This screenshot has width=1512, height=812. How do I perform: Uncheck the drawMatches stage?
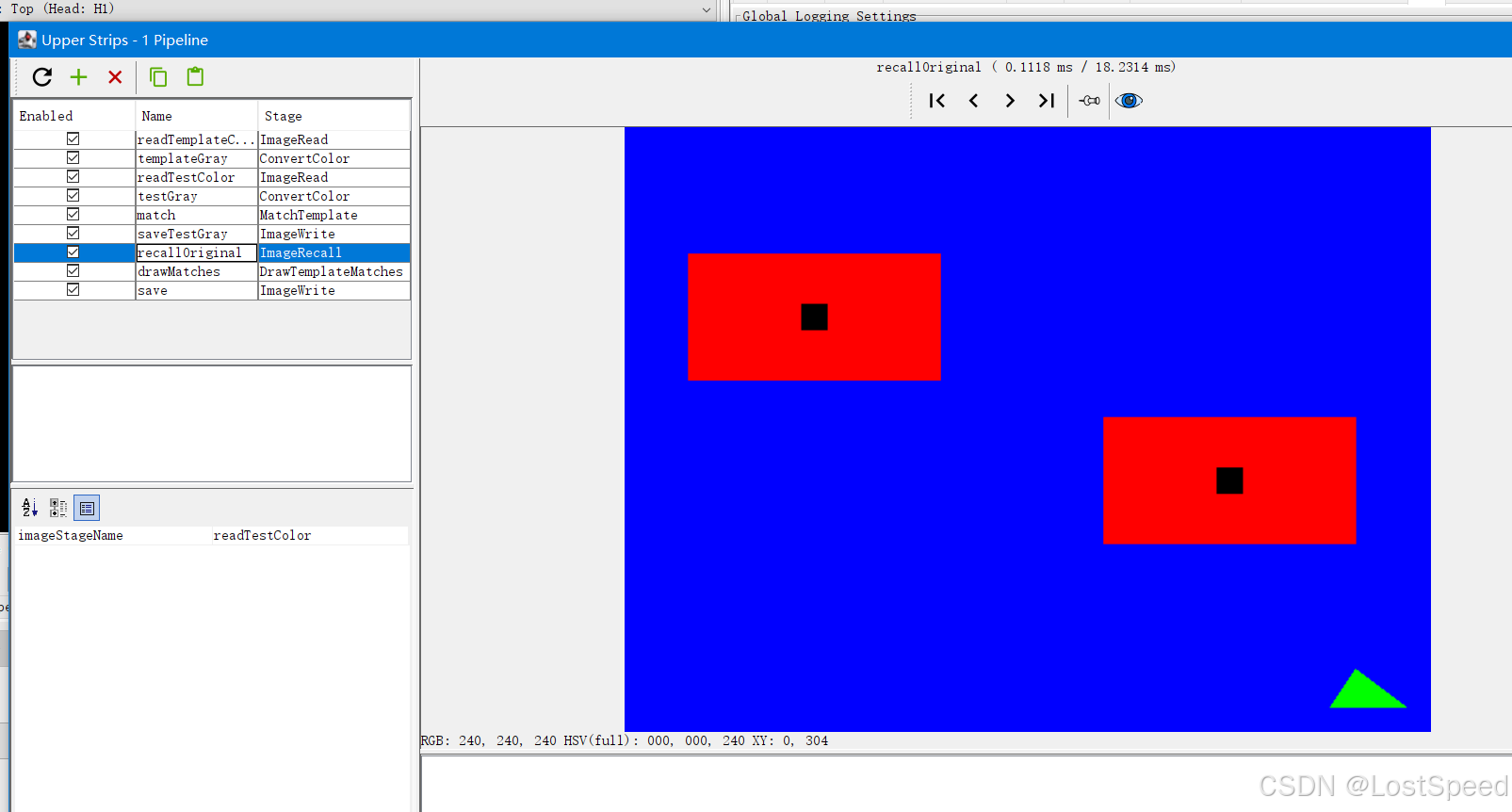click(x=73, y=271)
